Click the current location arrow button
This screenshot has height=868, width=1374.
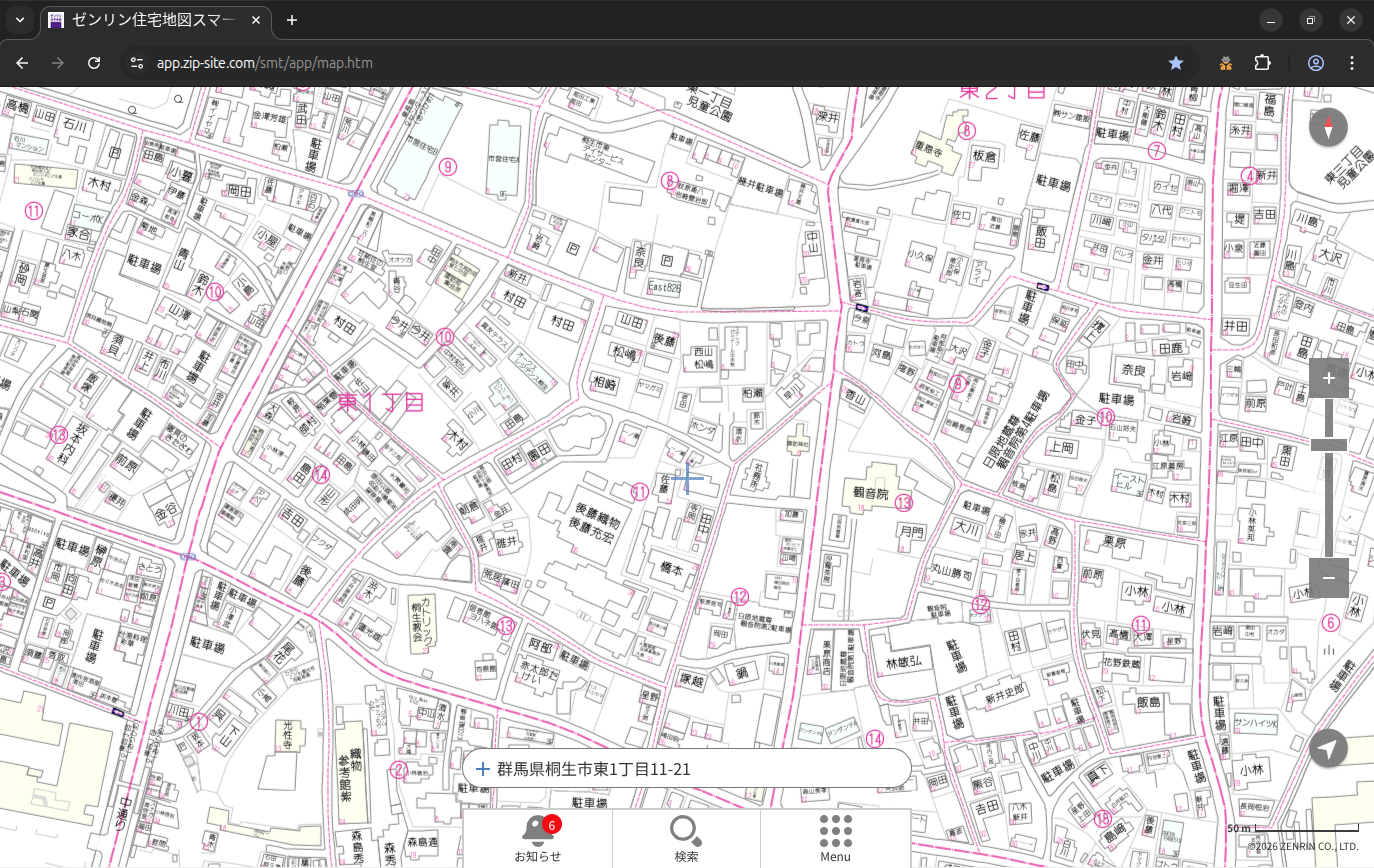[1328, 748]
